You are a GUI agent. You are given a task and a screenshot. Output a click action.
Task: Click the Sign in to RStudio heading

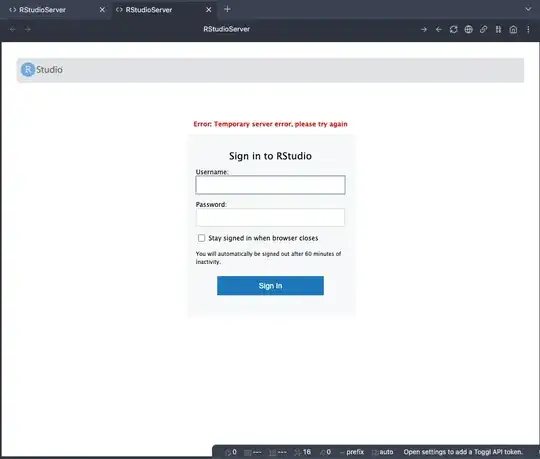[x=270, y=156]
